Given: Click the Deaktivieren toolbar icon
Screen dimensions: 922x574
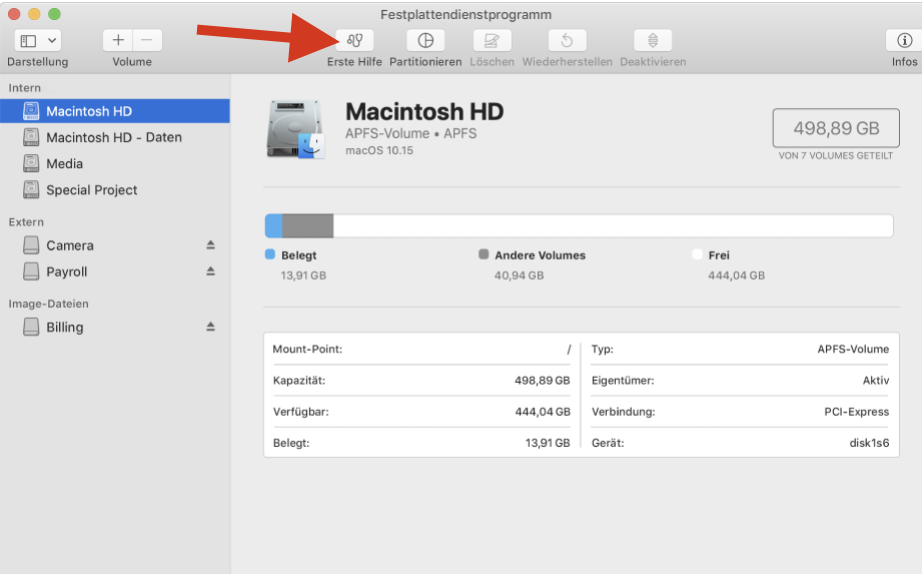Looking at the screenshot, I should 652,41.
